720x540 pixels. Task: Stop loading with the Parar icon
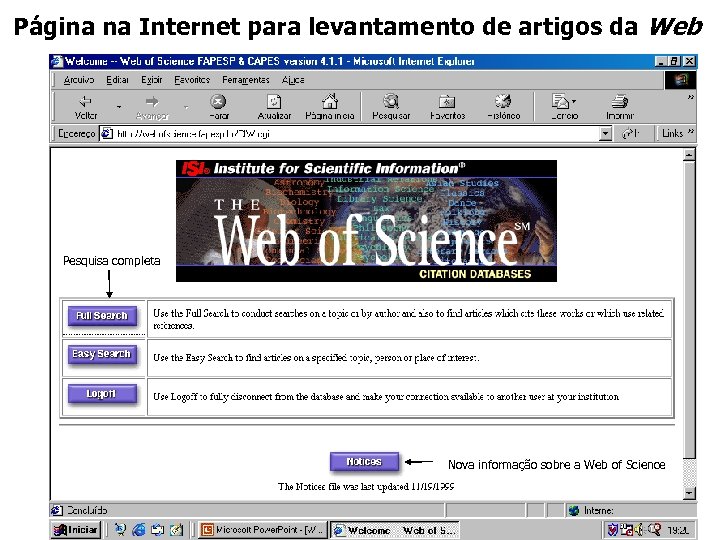tap(218, 107)
